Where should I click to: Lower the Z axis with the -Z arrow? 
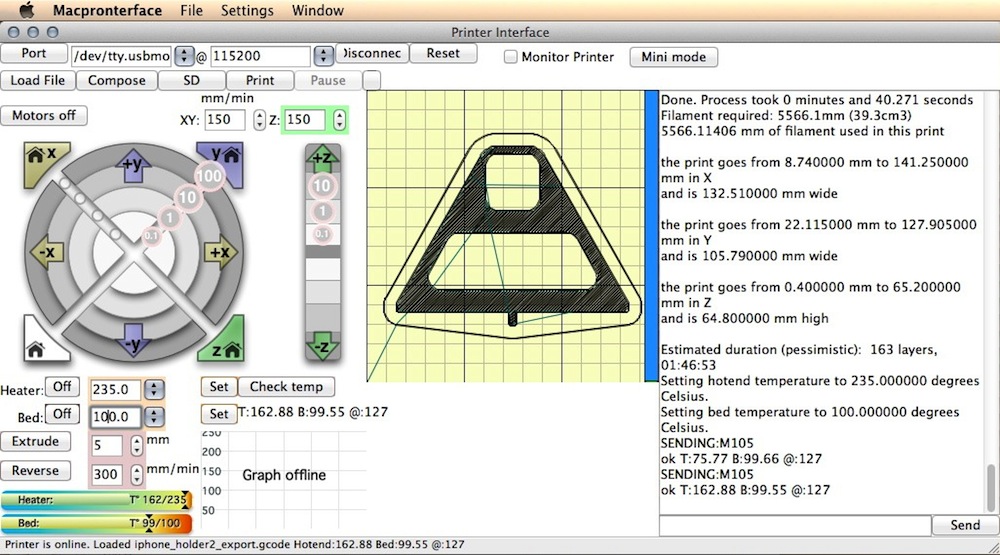pos(322,345)
